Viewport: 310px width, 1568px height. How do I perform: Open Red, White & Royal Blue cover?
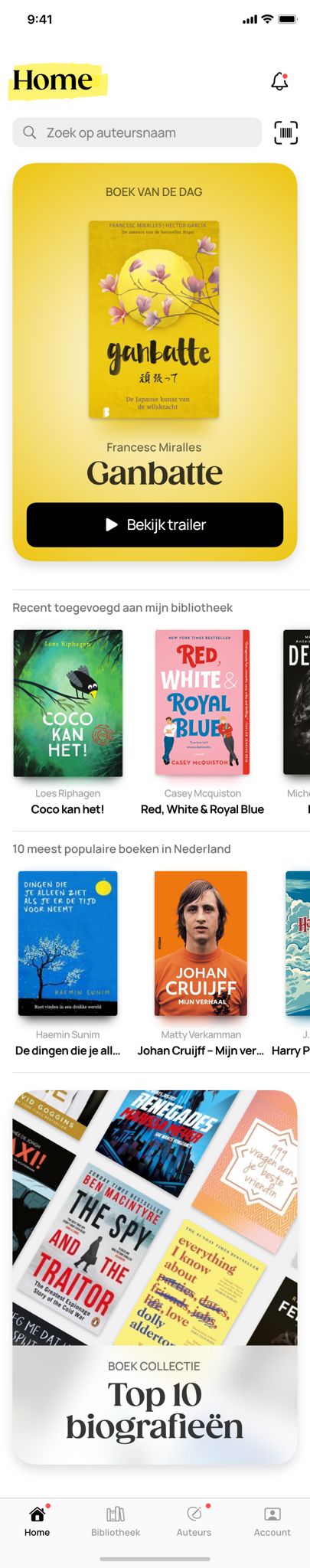202,701
